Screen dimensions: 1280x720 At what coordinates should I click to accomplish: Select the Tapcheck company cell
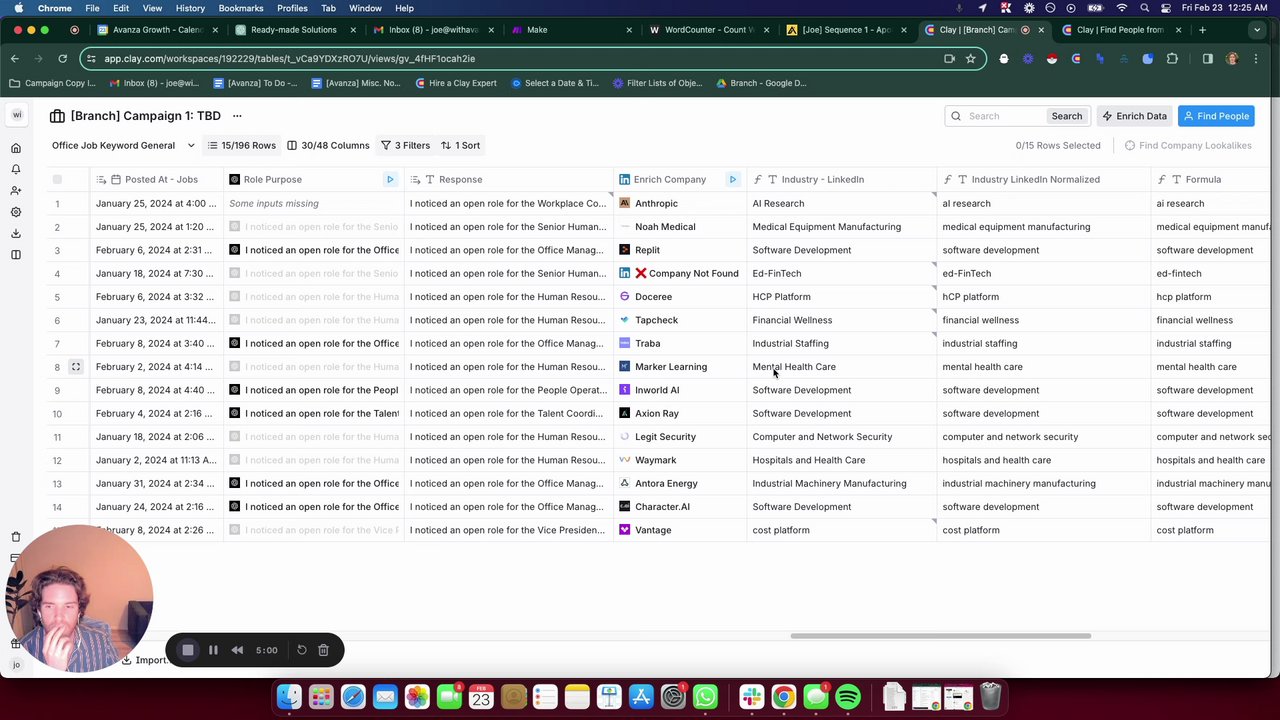click(x=680, y=320)
